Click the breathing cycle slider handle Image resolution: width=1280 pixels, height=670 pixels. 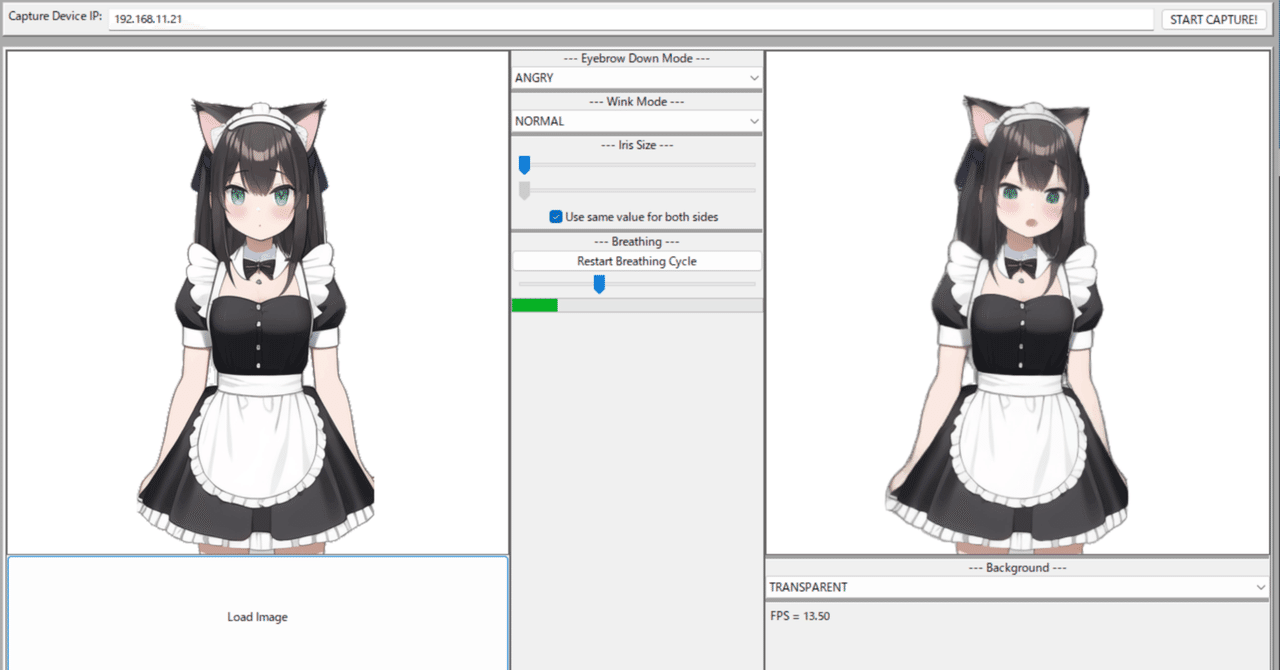[599, 284]
